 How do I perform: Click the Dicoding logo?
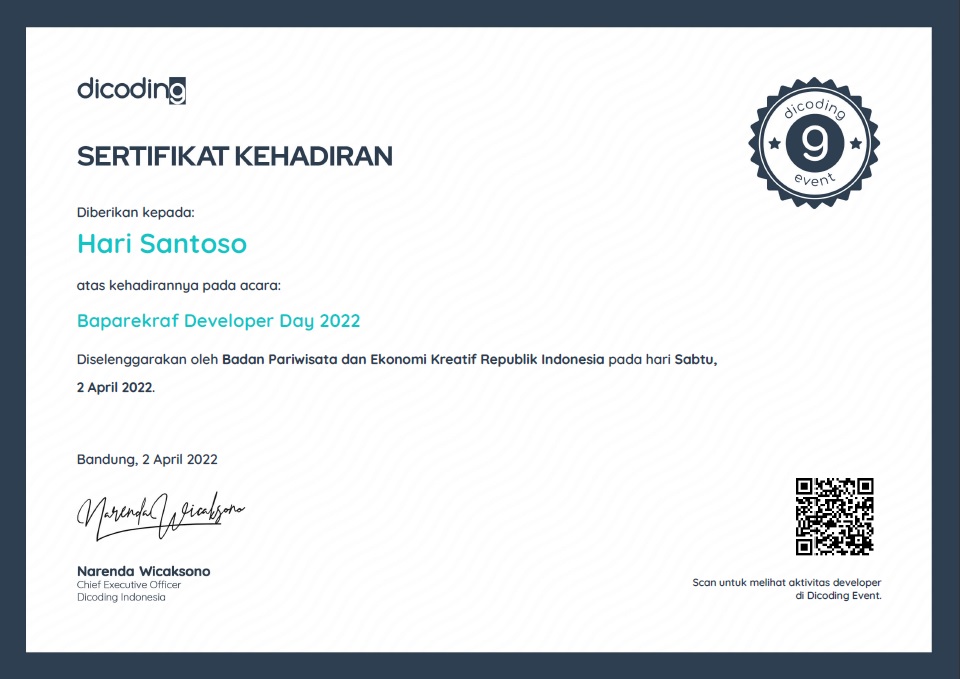pyautogui.click(x=131, y=89)
